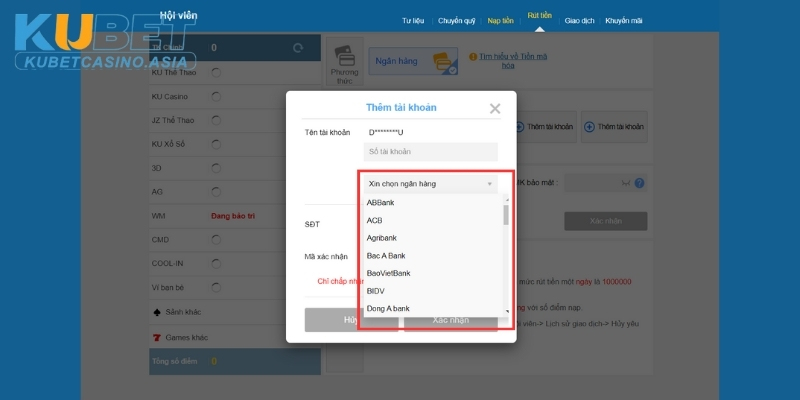Refresh the KU Casino balance

coord(216,96)
